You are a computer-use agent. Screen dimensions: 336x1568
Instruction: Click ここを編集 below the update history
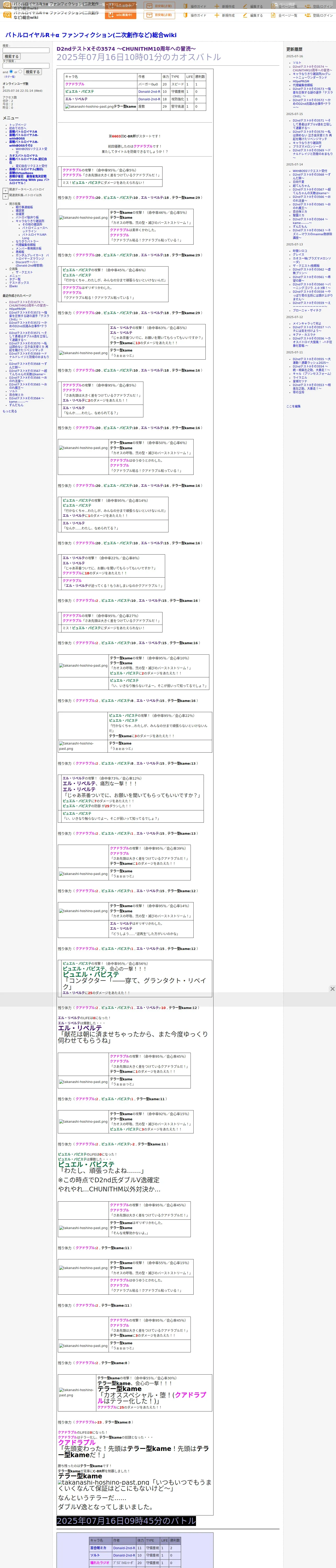pyautogui.click(x=293, y=407)
